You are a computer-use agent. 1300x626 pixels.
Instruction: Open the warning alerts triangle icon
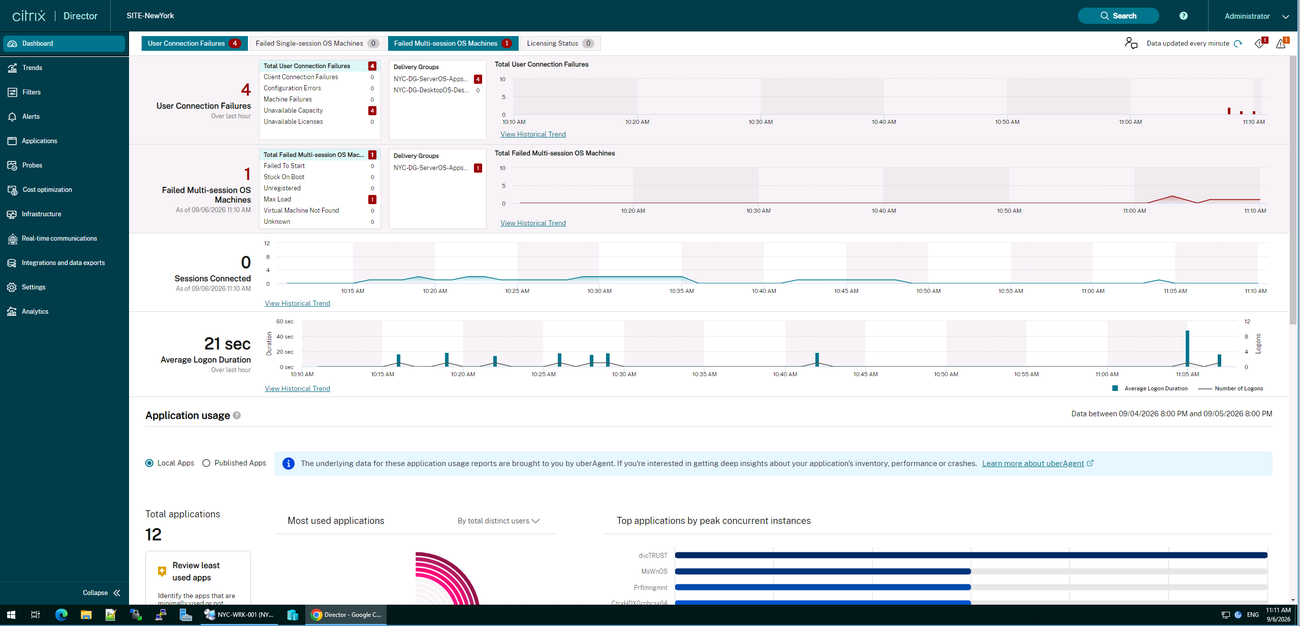click(x=1281, y=43)
